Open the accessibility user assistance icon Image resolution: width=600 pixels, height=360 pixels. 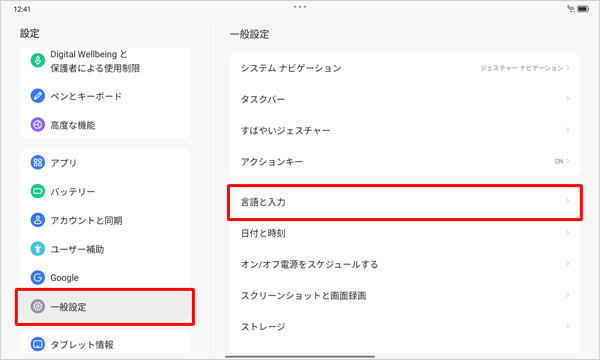tap(38, 249)
